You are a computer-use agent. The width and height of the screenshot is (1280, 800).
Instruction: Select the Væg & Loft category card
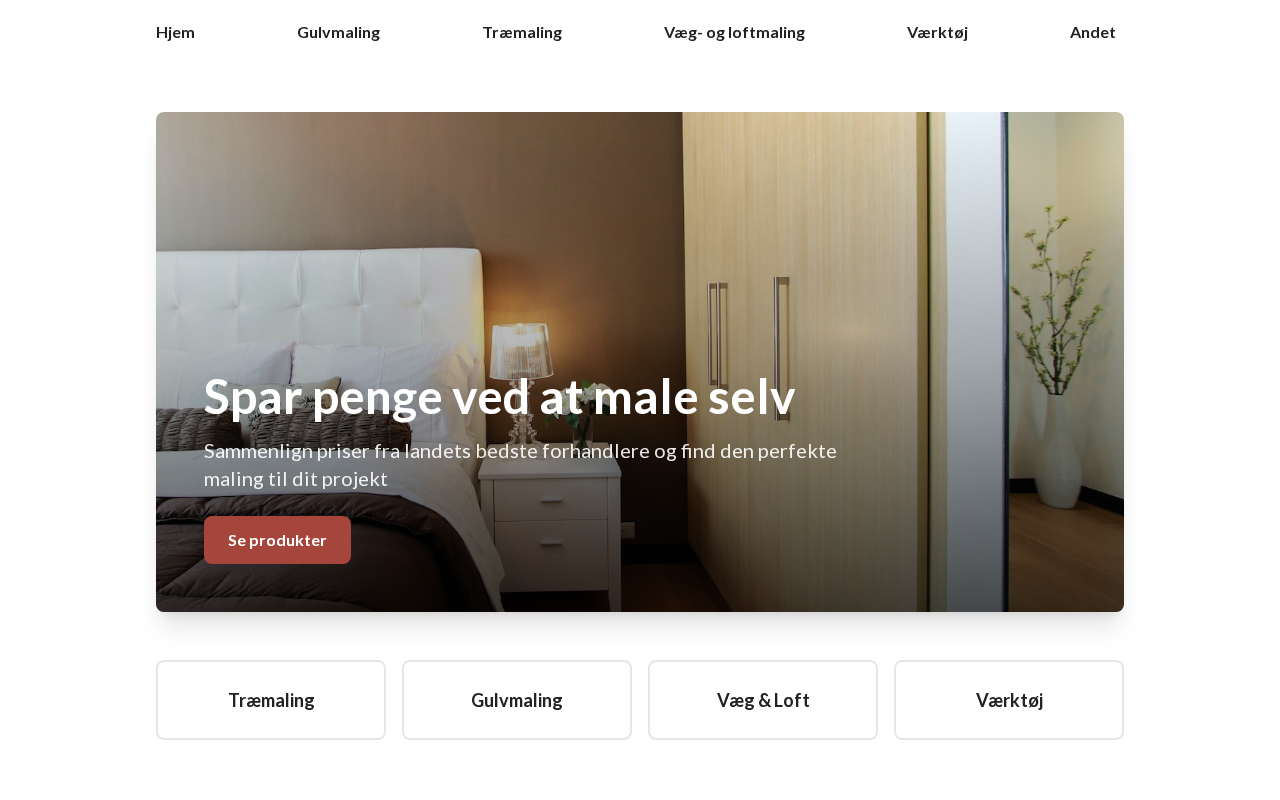(x=763, y=700)
